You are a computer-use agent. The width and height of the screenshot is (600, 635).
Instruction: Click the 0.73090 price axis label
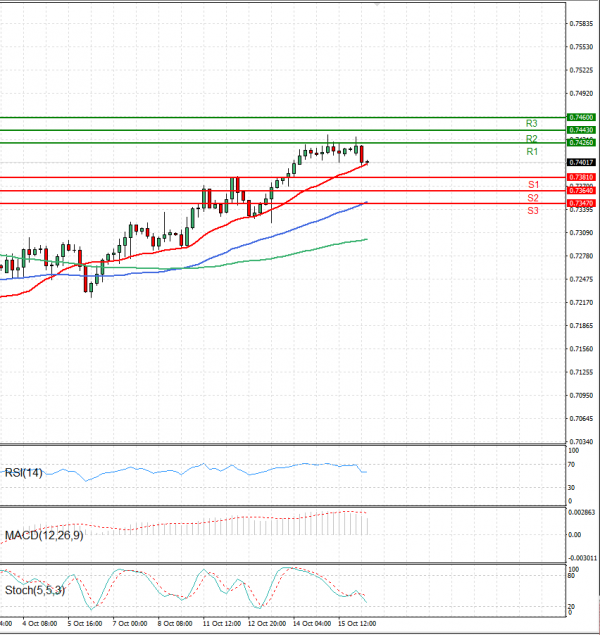point(581,233)
